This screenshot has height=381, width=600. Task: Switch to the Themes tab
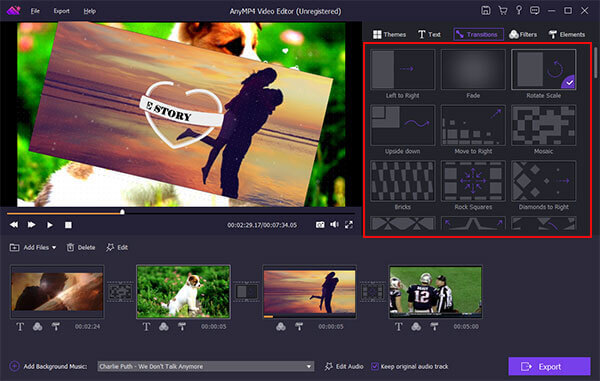tap(390, 34)
